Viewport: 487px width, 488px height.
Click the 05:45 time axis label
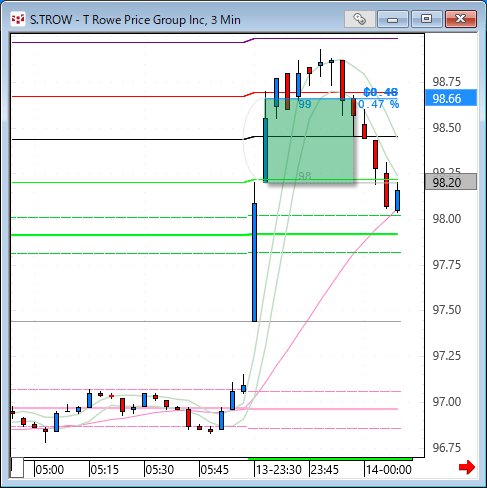point(214,470)
